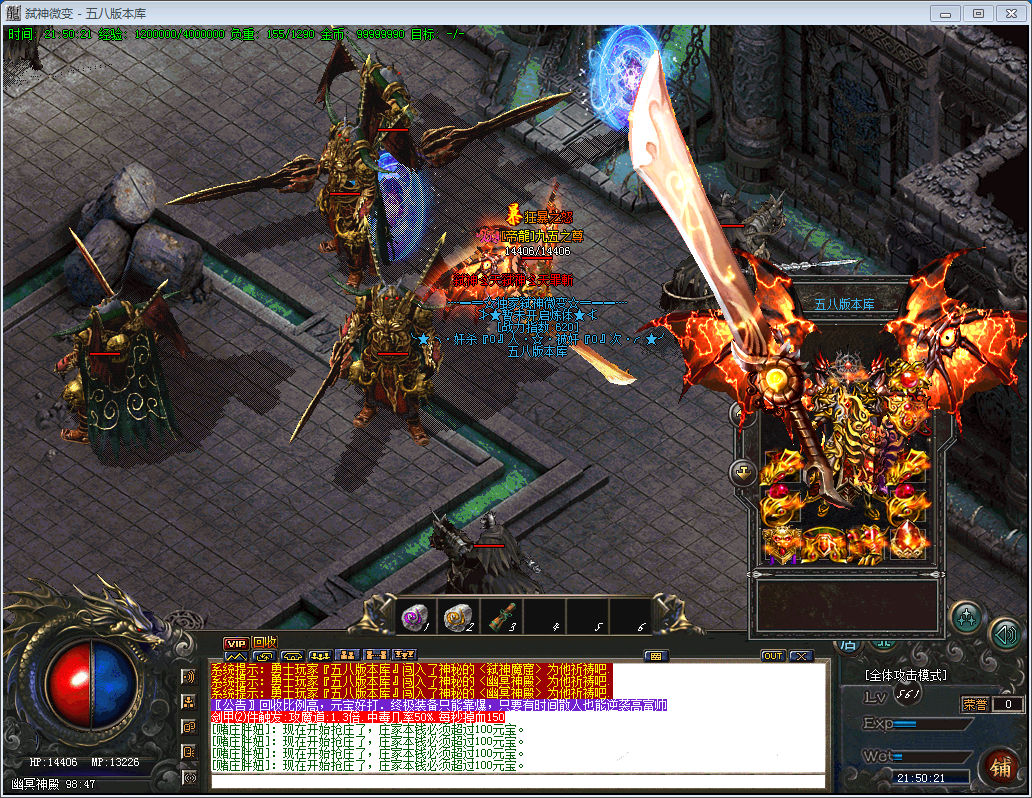1032x798 pixels.
Task: Click the X button beside OUT
Action: [x=801, y=656]
